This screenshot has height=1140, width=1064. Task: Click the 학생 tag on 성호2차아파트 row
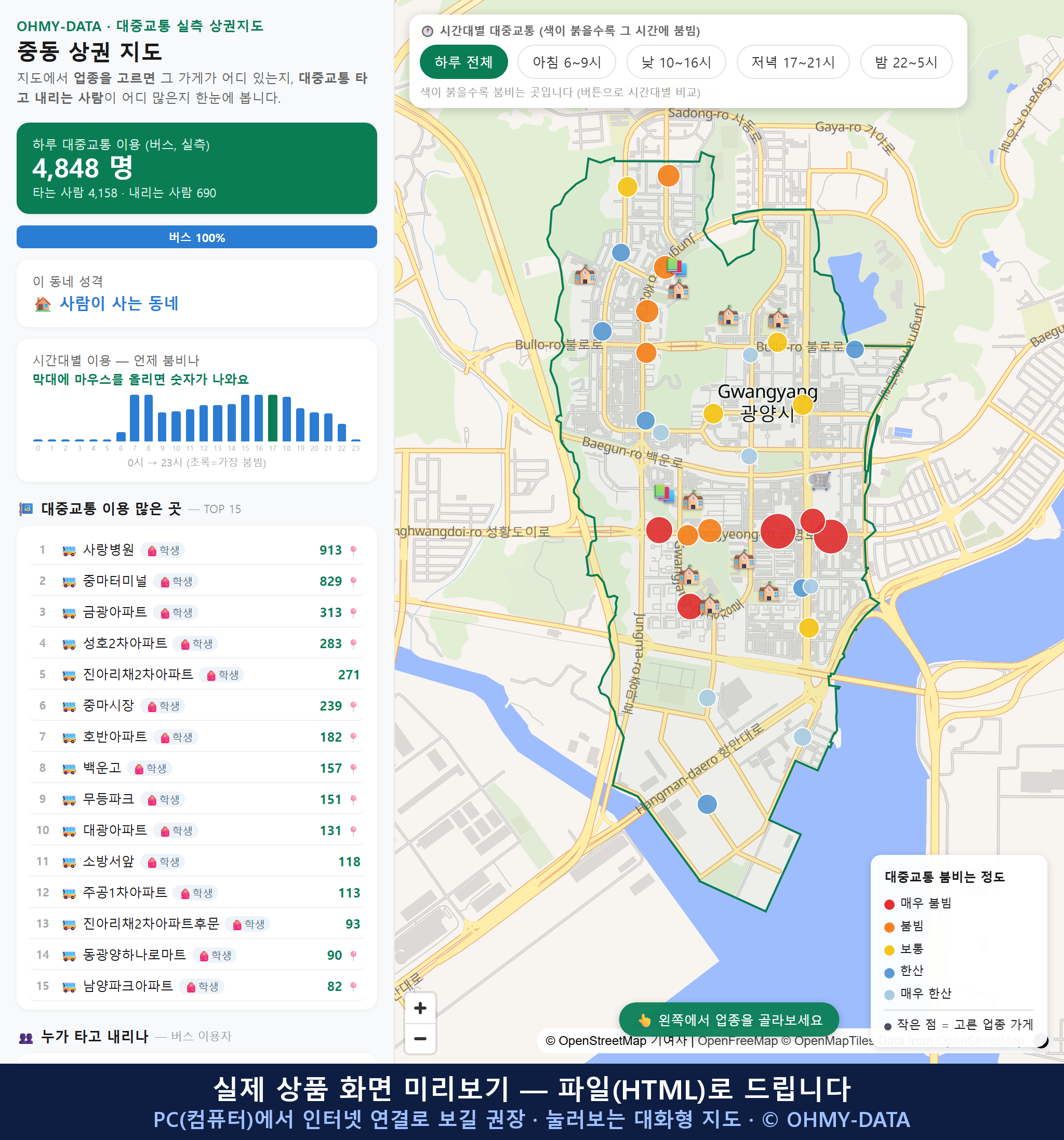tap(196, 644)
